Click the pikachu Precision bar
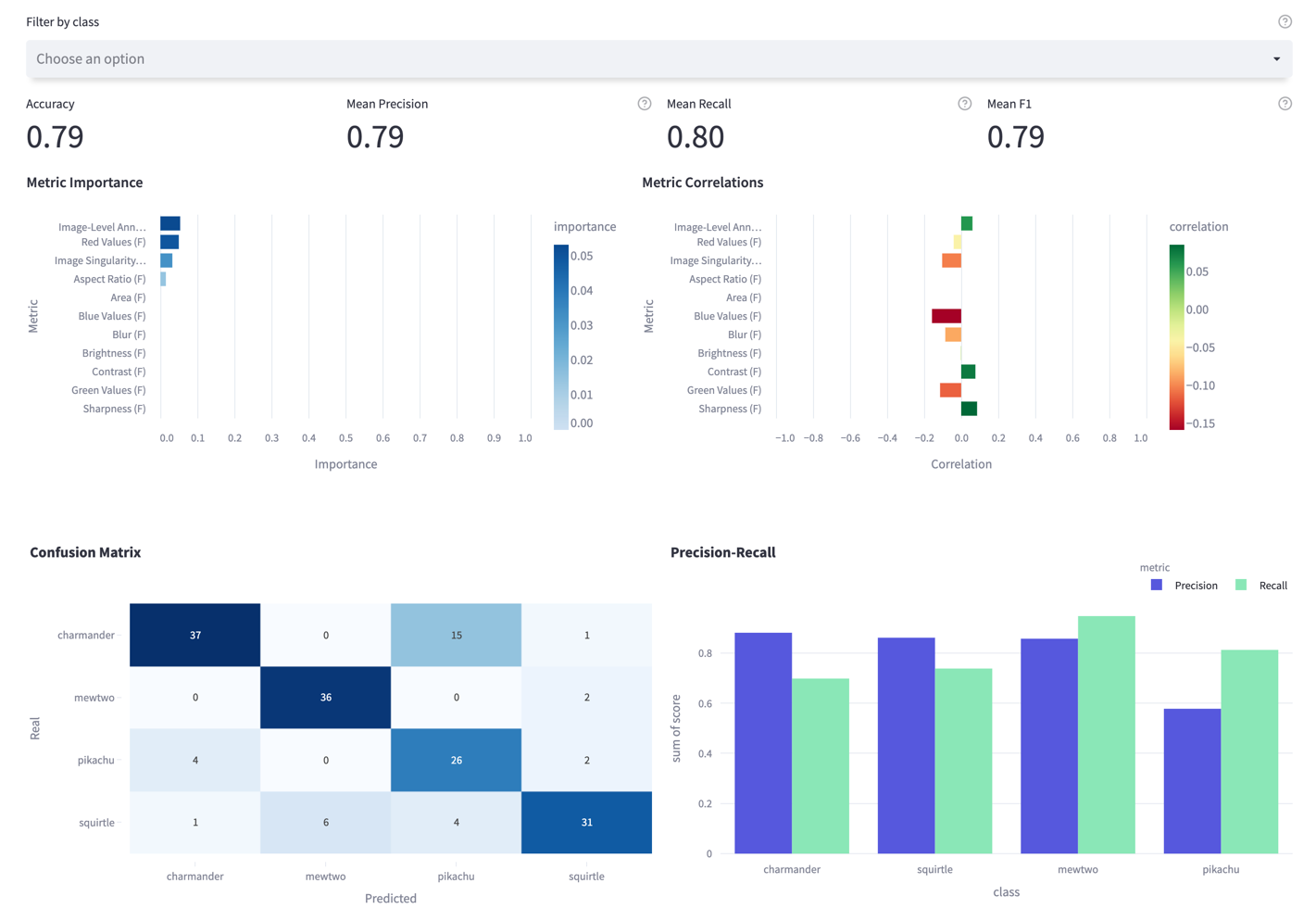 coord(1192,781)
